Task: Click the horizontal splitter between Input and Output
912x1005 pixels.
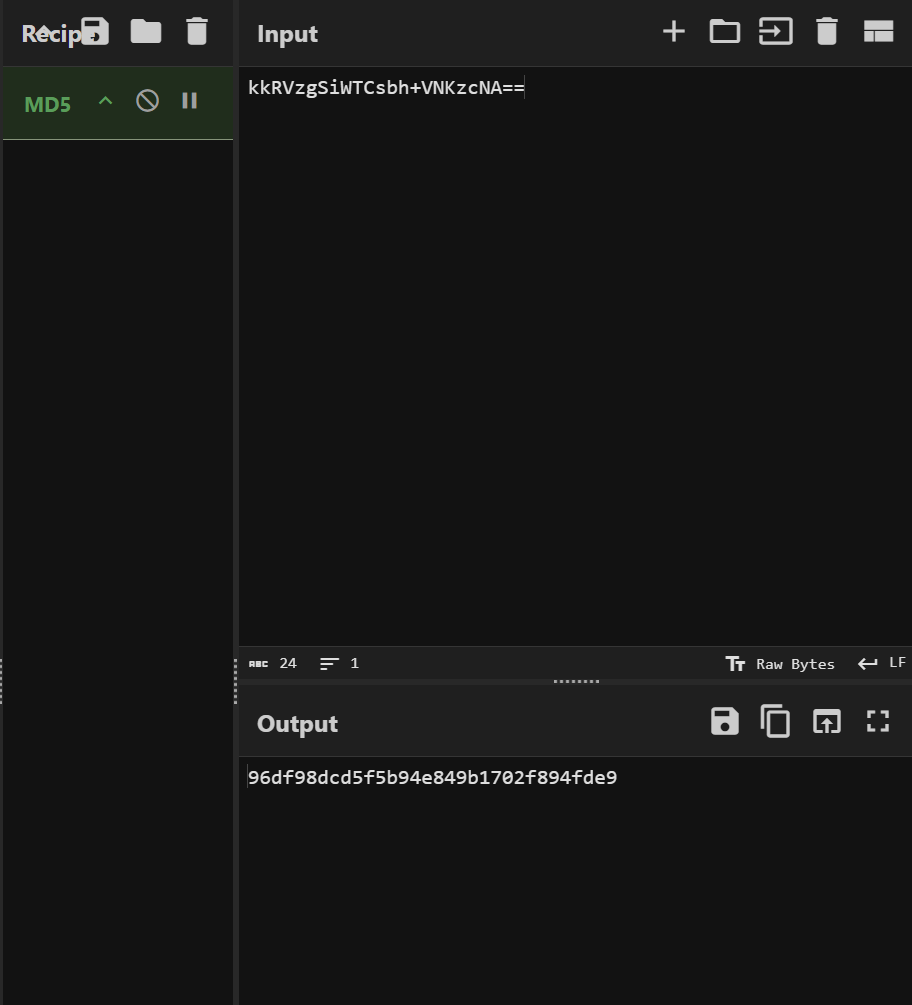Action: [x=575, y=682]
